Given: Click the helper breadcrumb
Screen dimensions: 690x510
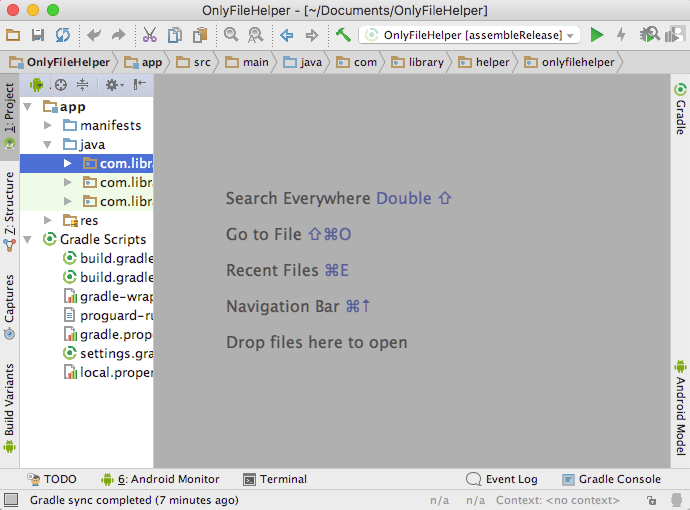Looking at the screenshot, I should pos(484,62).
